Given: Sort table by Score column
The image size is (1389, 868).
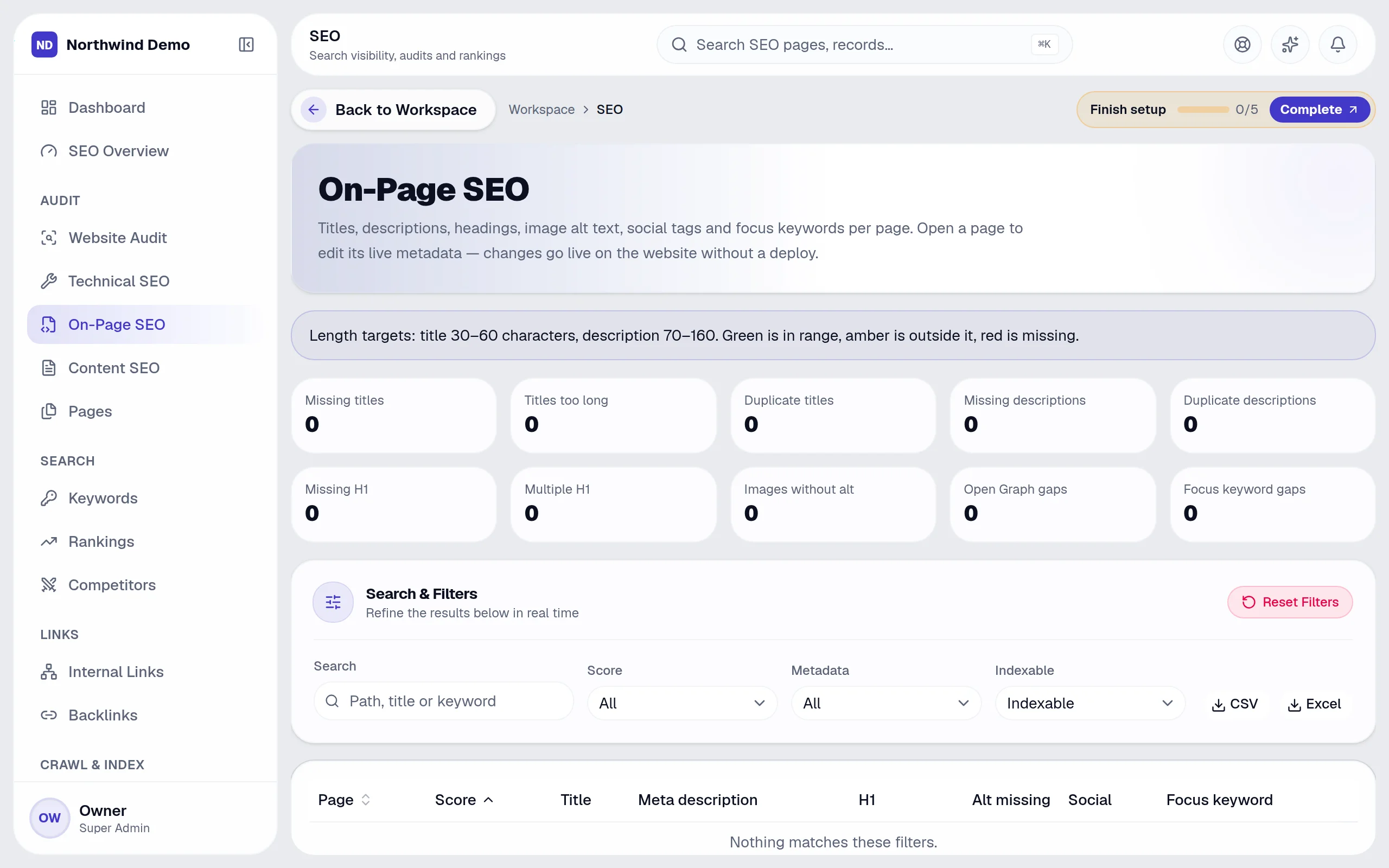Looking at the screenshot, I should [464, 800].
